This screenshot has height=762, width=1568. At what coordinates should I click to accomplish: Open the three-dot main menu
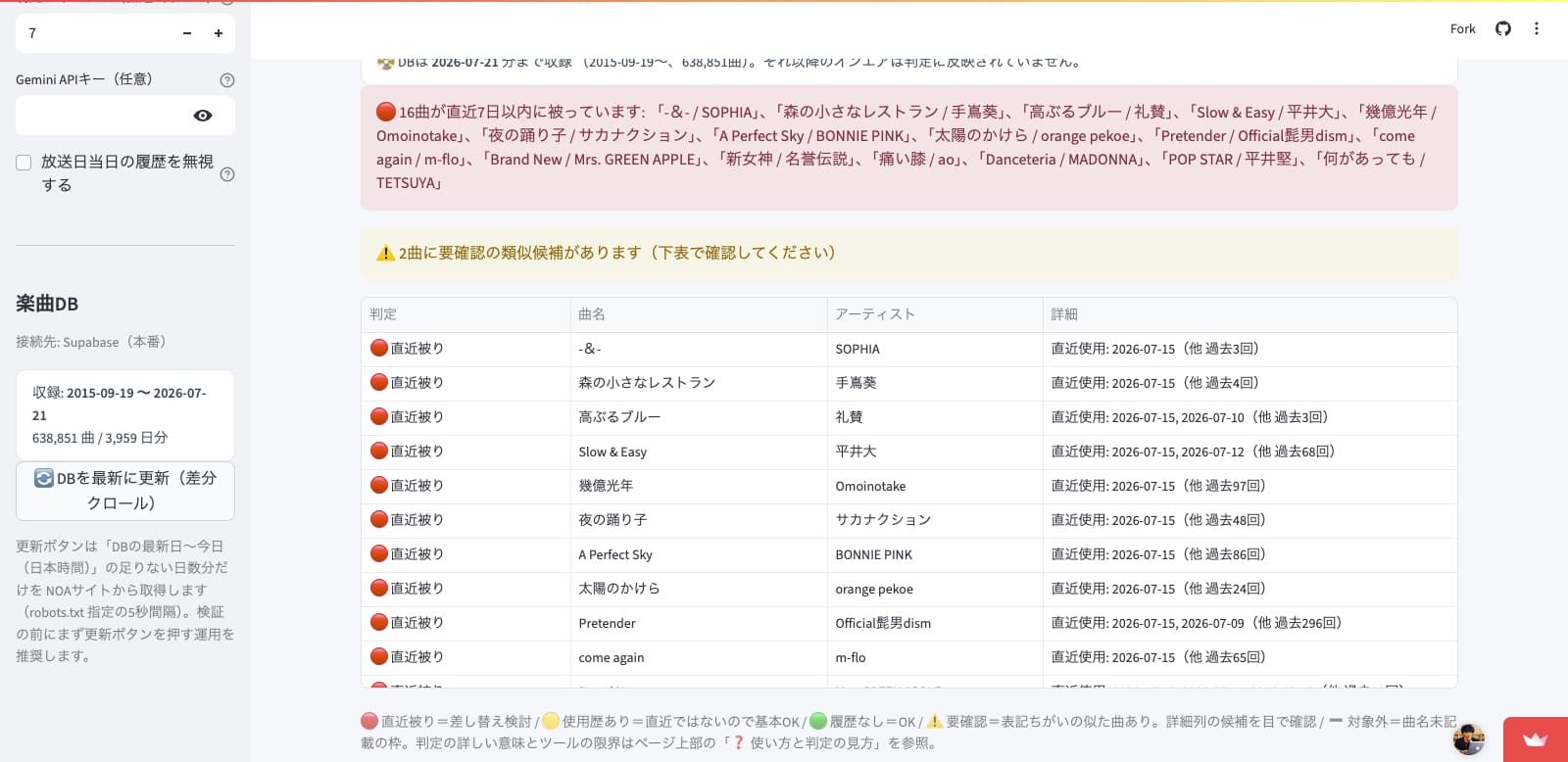[x=1537, y=28]
